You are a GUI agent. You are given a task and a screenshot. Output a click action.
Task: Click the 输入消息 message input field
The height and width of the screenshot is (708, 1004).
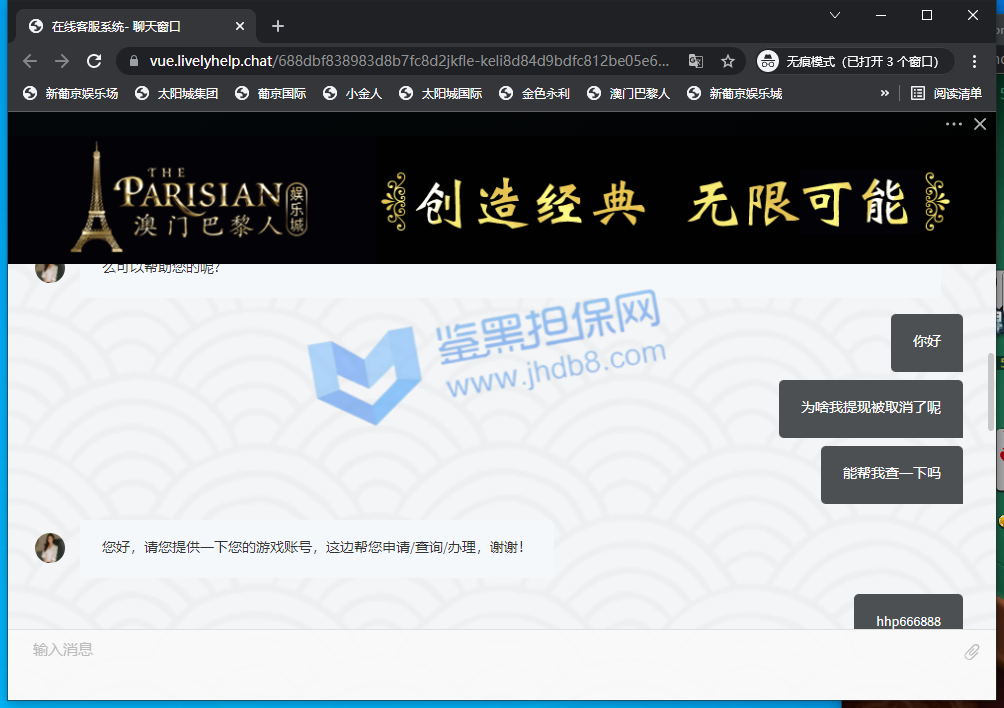480,650
